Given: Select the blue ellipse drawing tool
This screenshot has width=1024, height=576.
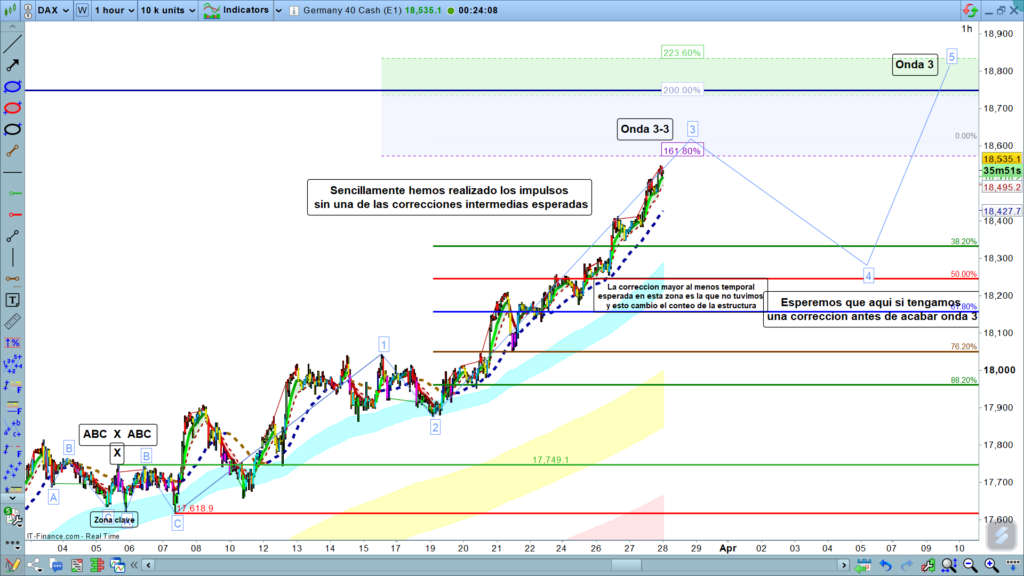Looking at the screenshot, I should [x=13, y=87].
